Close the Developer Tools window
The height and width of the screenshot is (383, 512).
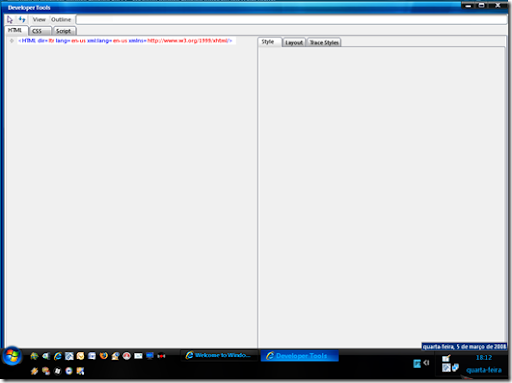click(x=498, y=5)
